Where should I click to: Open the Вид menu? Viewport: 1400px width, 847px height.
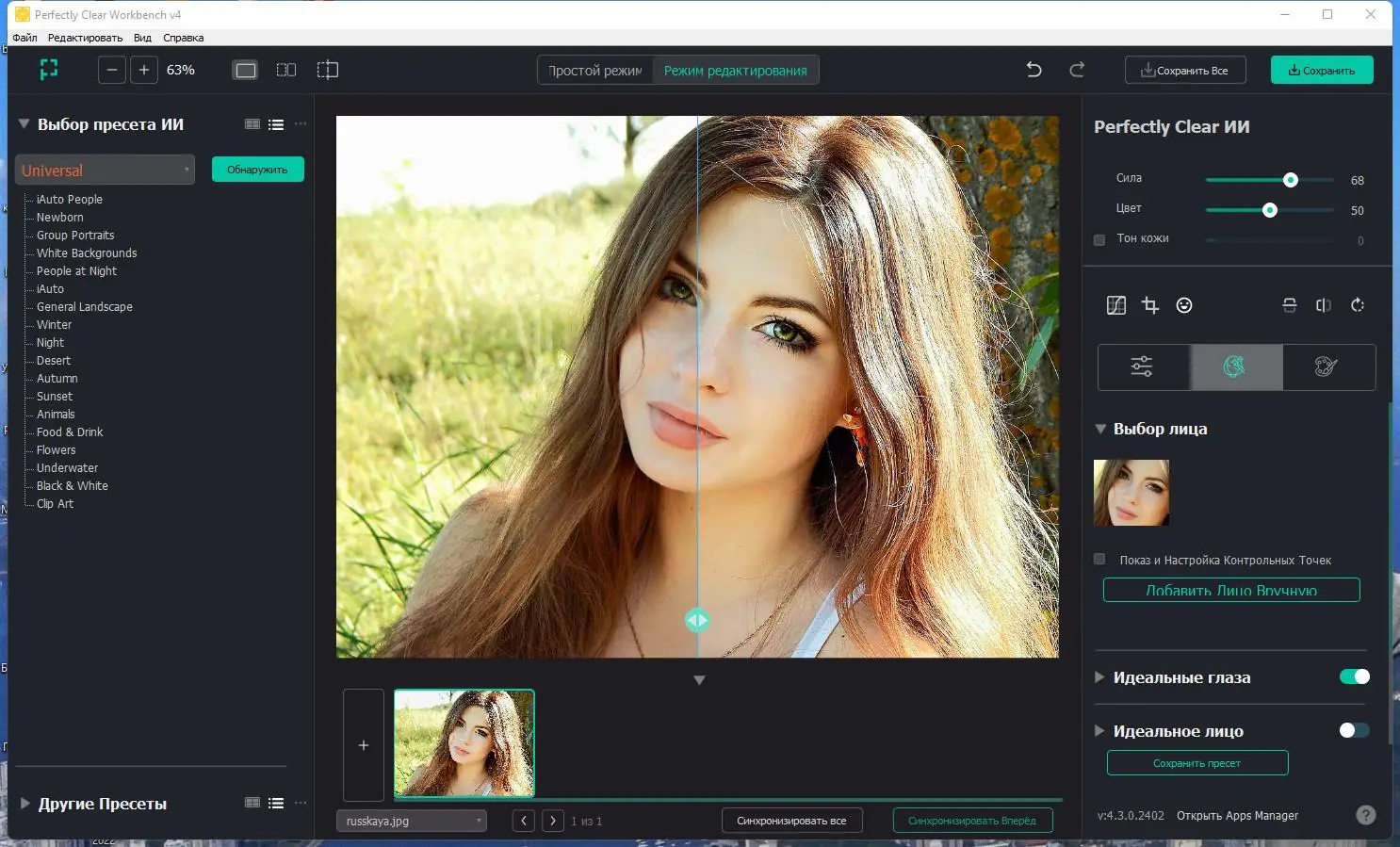coord(142,38)
